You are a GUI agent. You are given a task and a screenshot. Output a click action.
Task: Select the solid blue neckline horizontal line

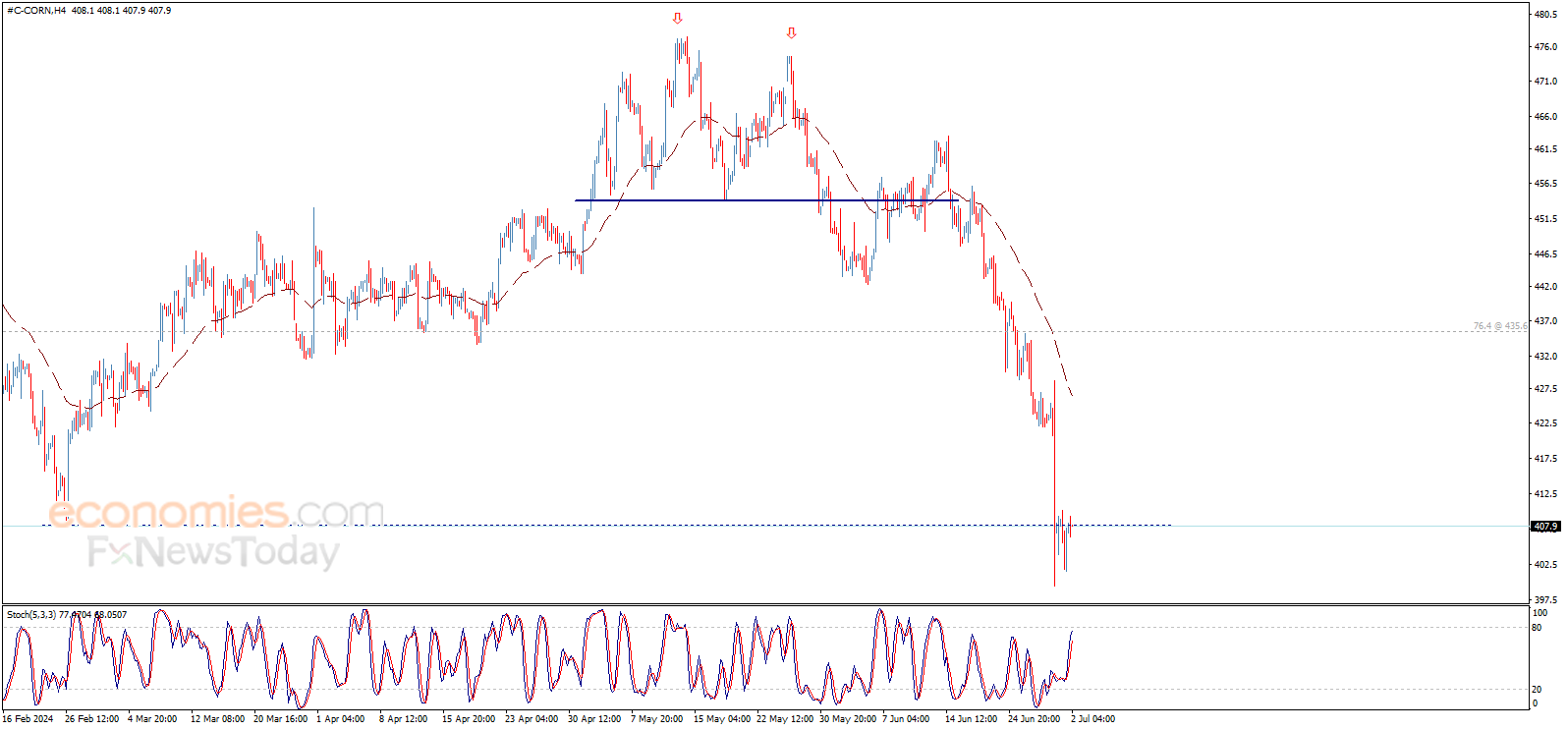[766, 200]
